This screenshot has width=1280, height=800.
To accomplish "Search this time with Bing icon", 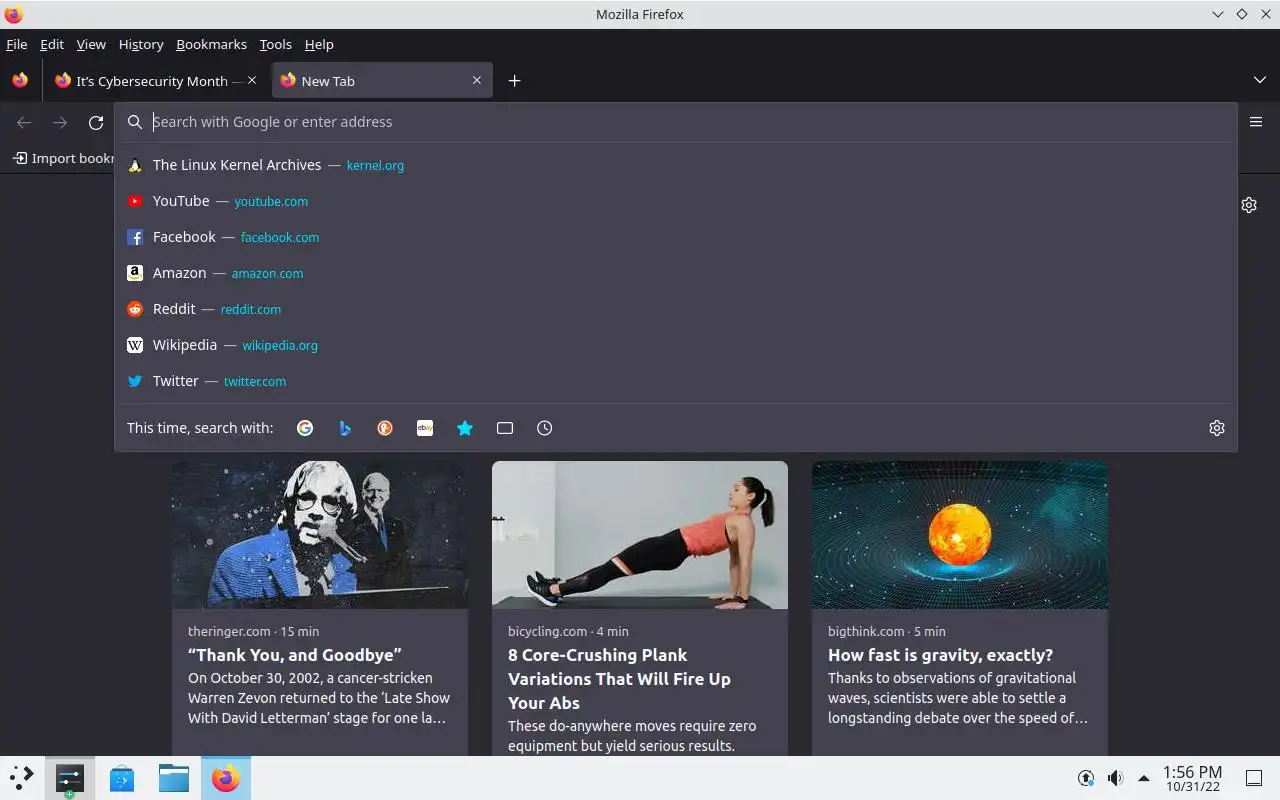I will click(x=345, y=428).
